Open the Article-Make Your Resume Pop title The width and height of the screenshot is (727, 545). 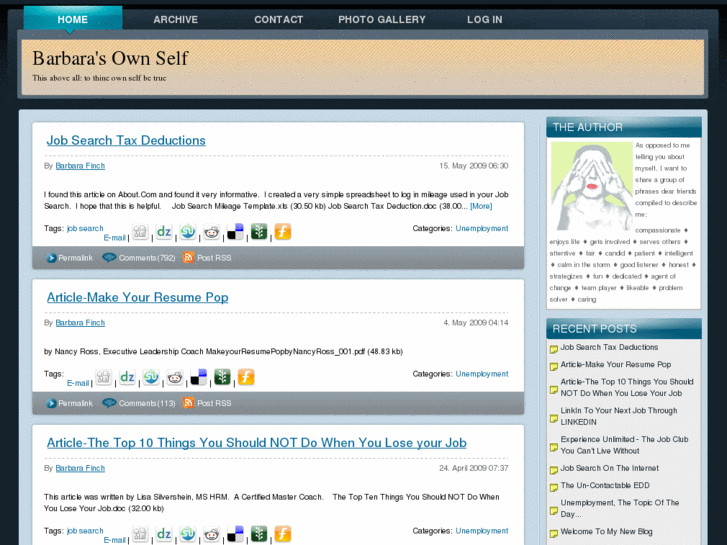[x=138, y=297]
